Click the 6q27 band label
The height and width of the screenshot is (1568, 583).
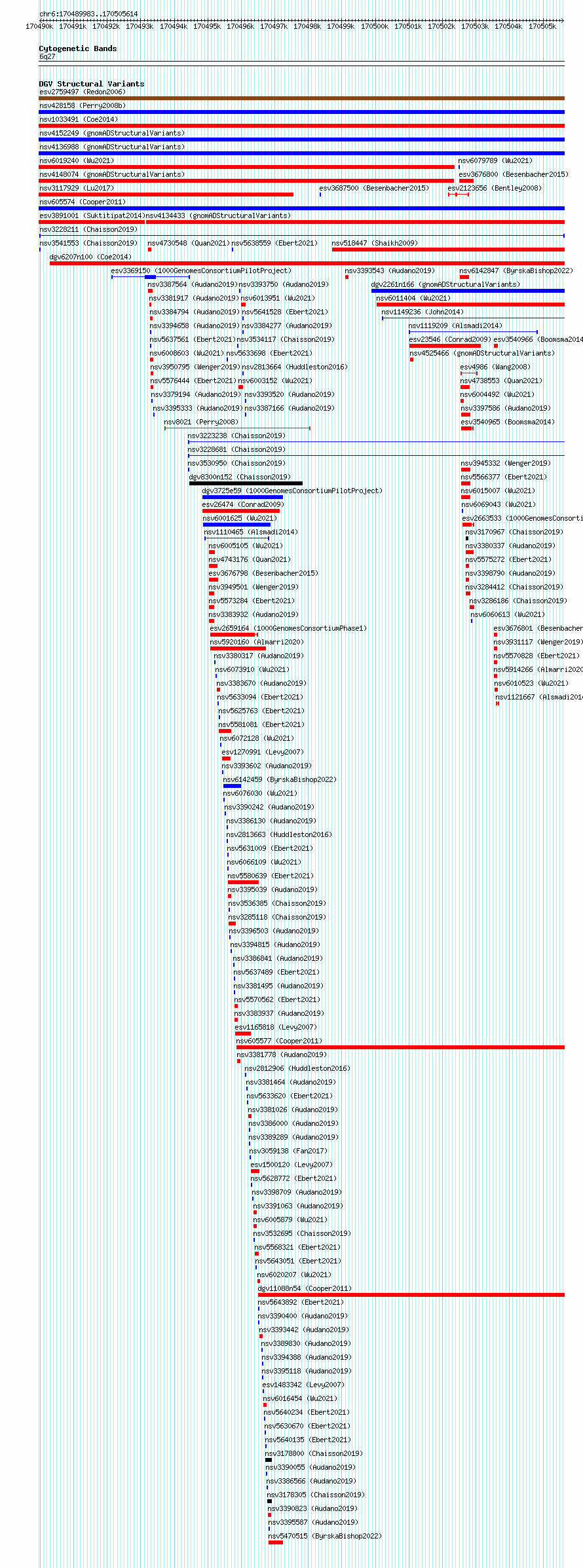click(x=47, y=56)
